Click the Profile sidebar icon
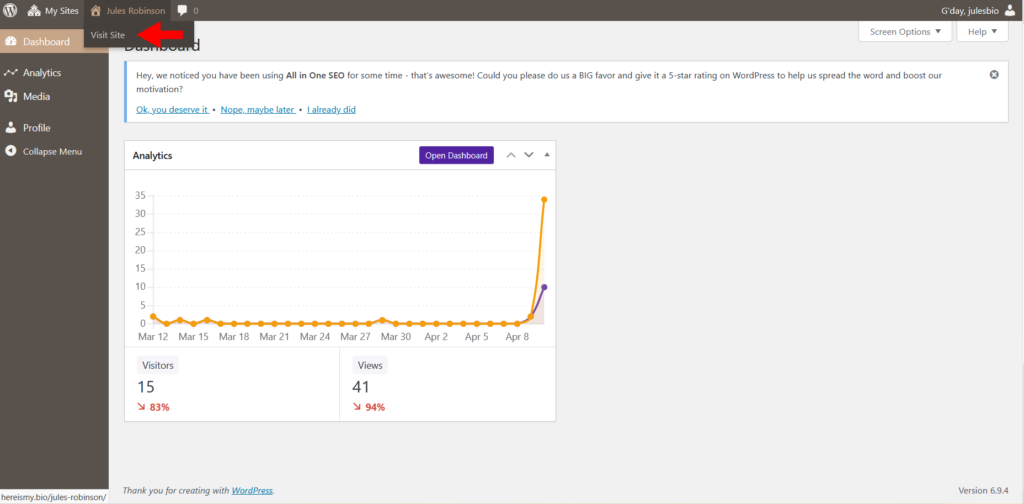 pyautogui.click(x=11, y=128)
